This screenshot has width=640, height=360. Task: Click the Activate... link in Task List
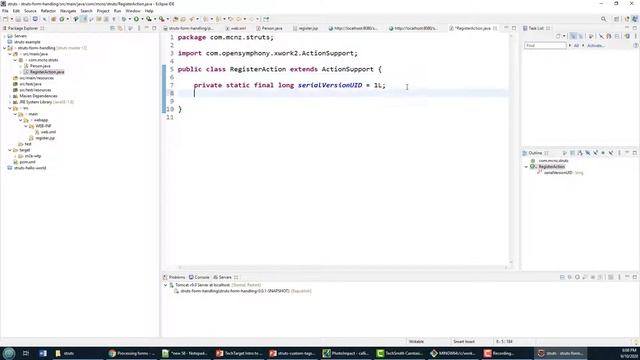pos(596,46)
